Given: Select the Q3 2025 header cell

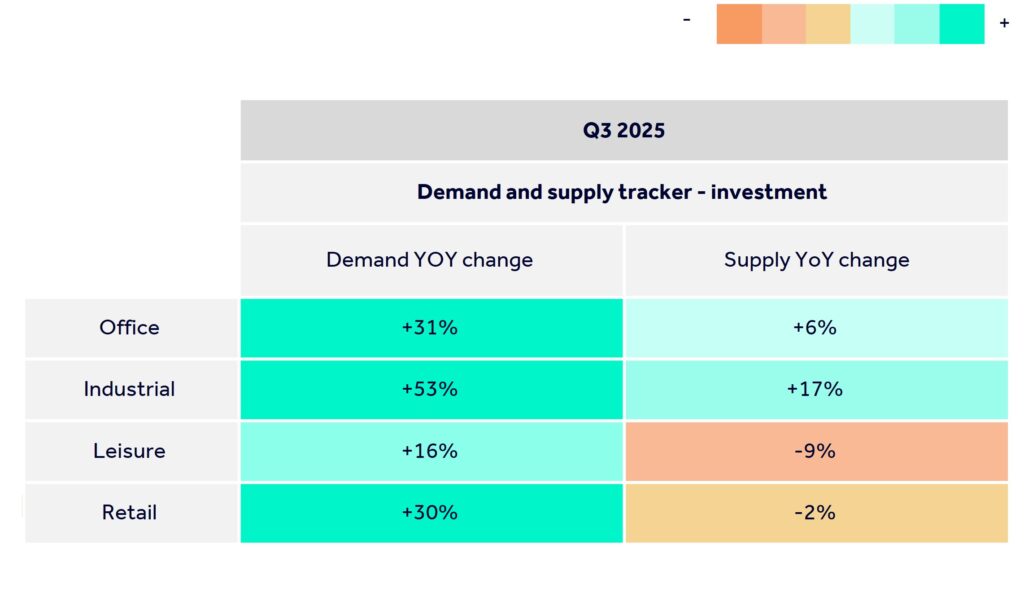Looking at the screenshot, I should 624,131.
